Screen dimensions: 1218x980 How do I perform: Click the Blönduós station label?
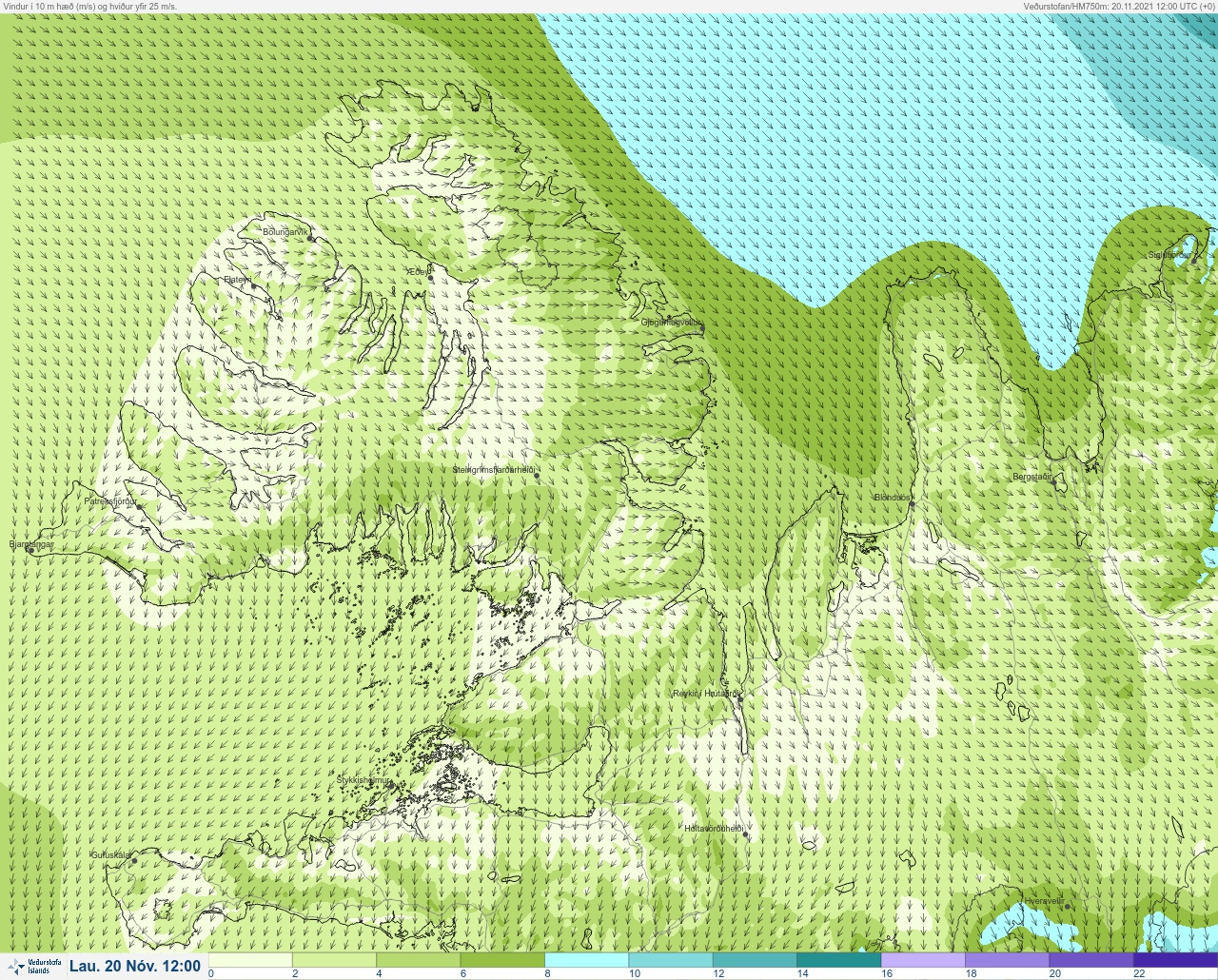pyautogui.click(x=893, y=498)
